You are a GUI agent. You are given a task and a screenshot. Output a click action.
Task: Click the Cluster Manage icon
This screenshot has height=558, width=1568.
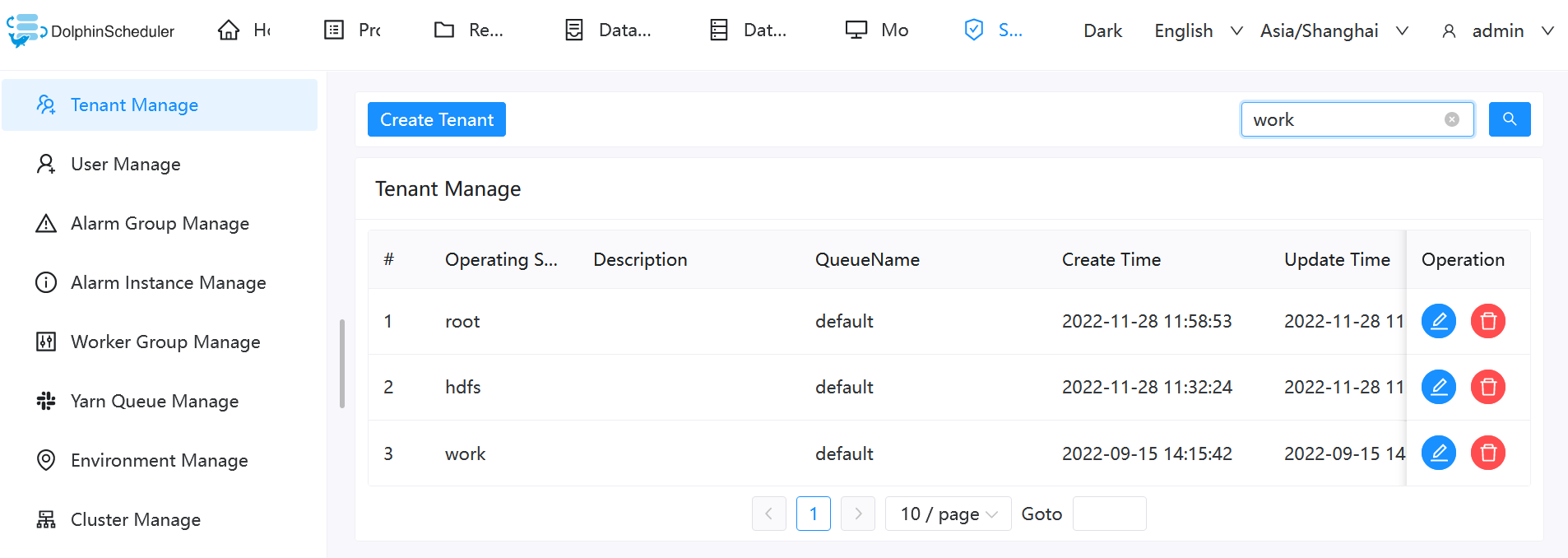[46, 519]
